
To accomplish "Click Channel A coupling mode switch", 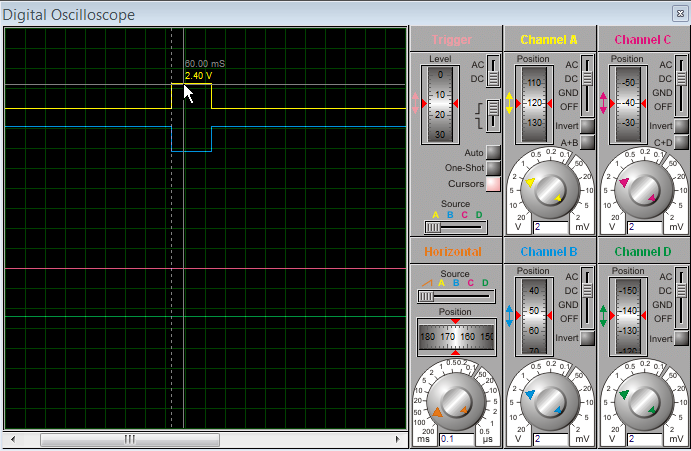I will click(x=587, y=85).
